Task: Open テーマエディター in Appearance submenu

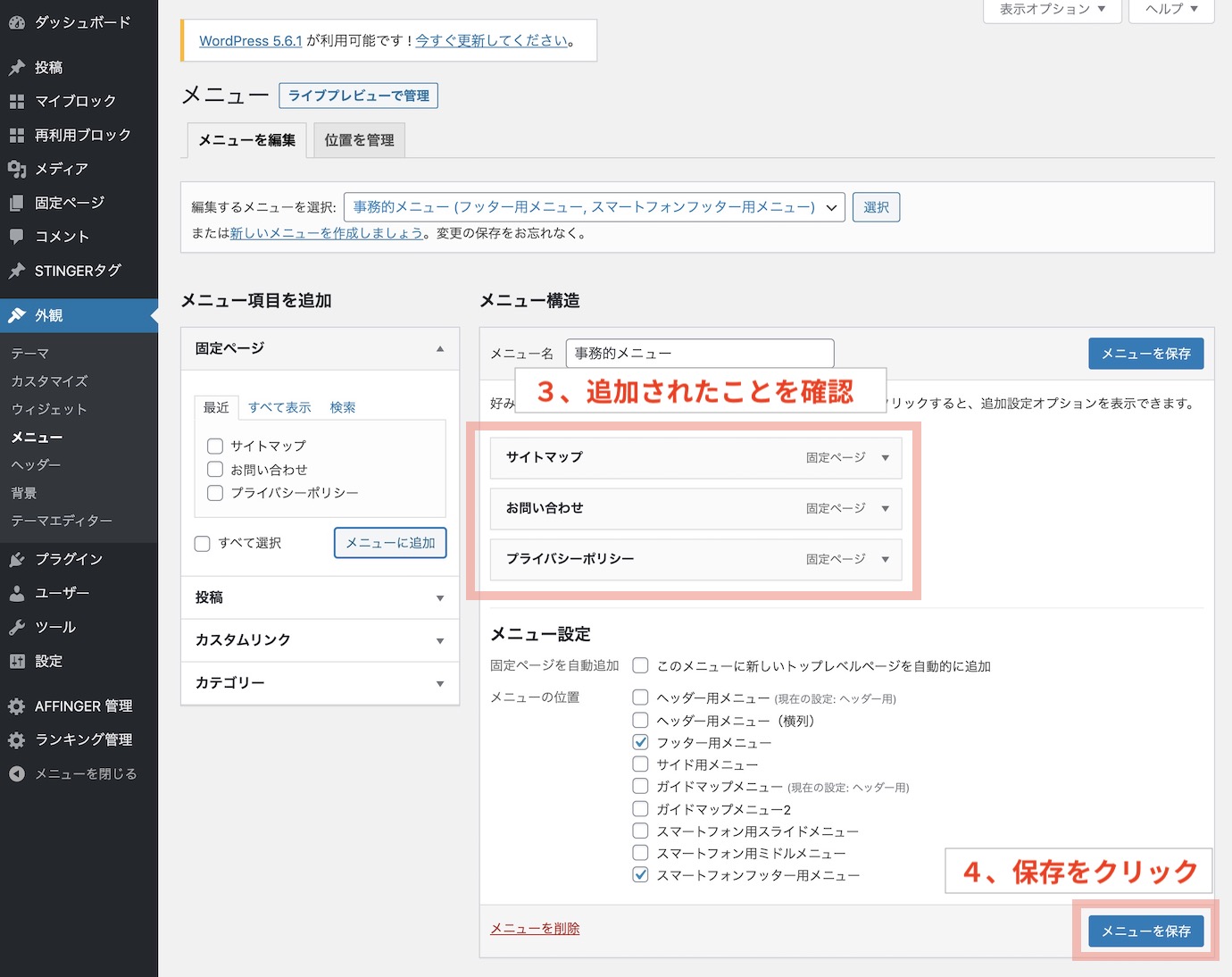Action: pyautogui.click(x=62, y=521)
